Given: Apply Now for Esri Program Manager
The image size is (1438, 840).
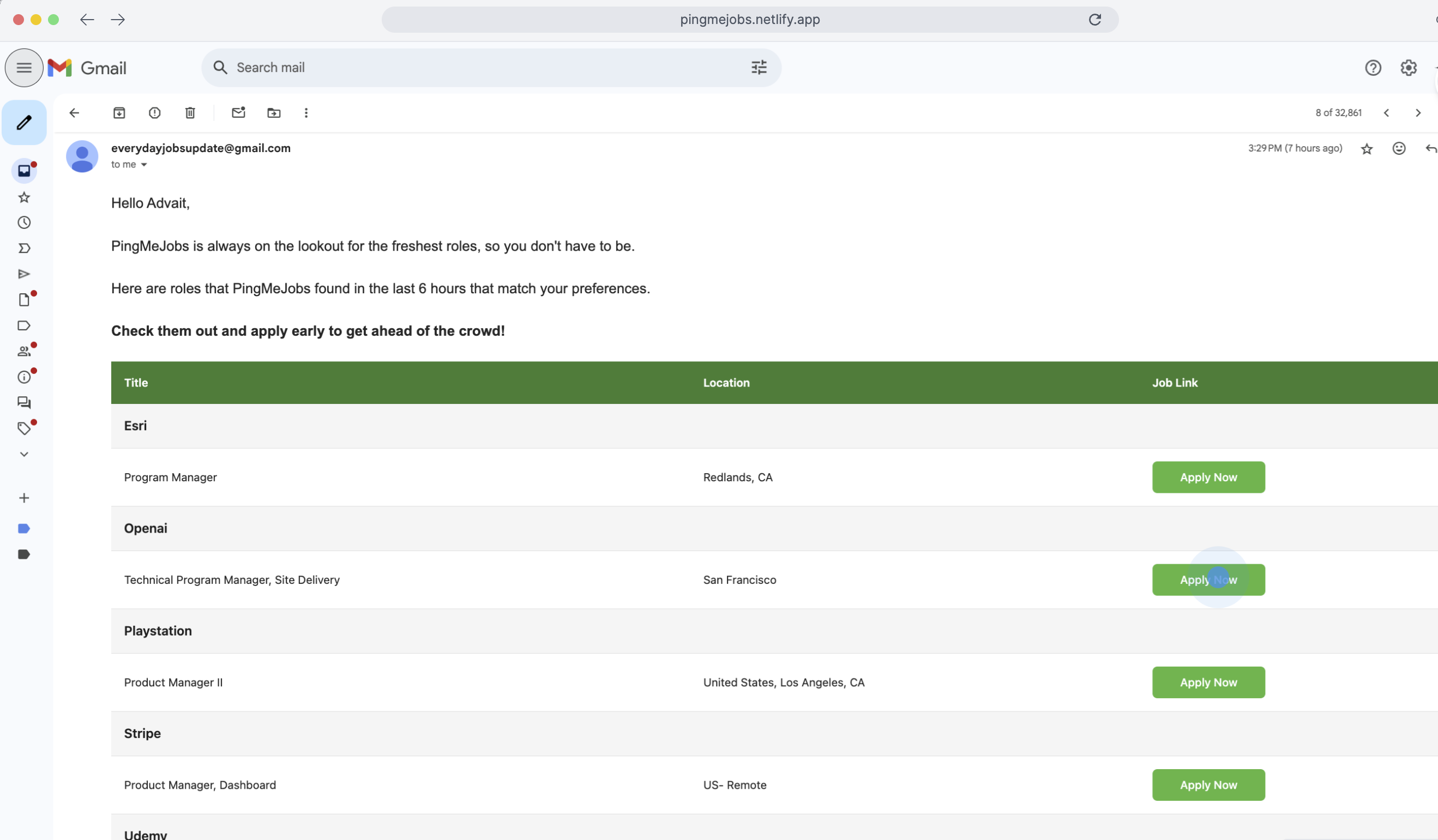Looking at the screenshot, I should click(x=1208, y=478).
